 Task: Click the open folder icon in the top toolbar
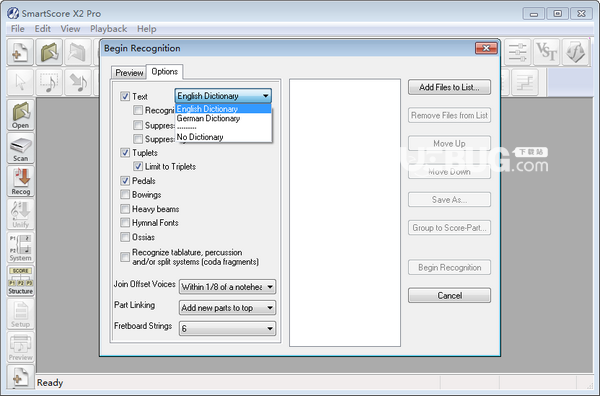[49, 52]
